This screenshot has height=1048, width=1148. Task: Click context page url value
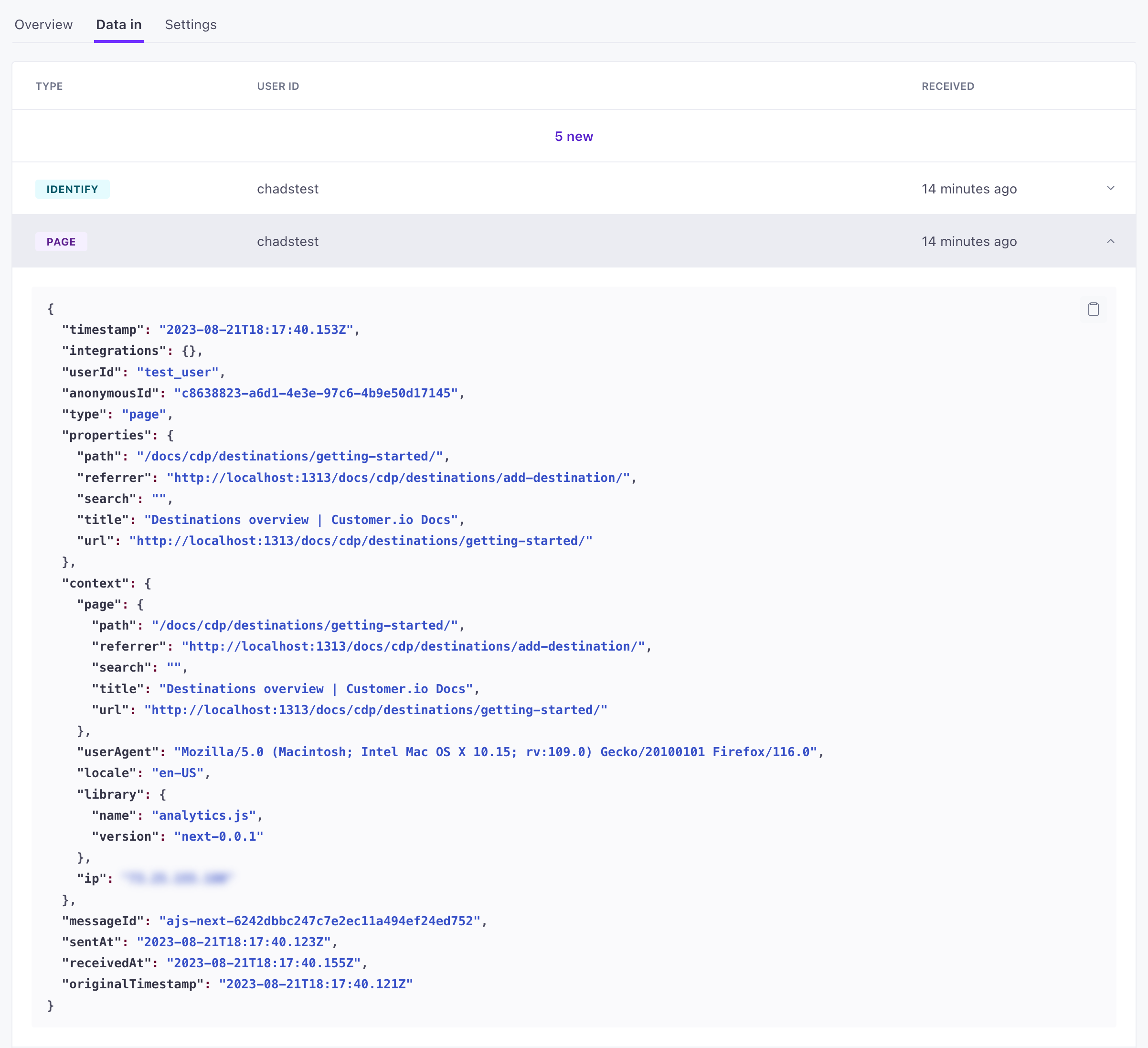click(376, 710)
